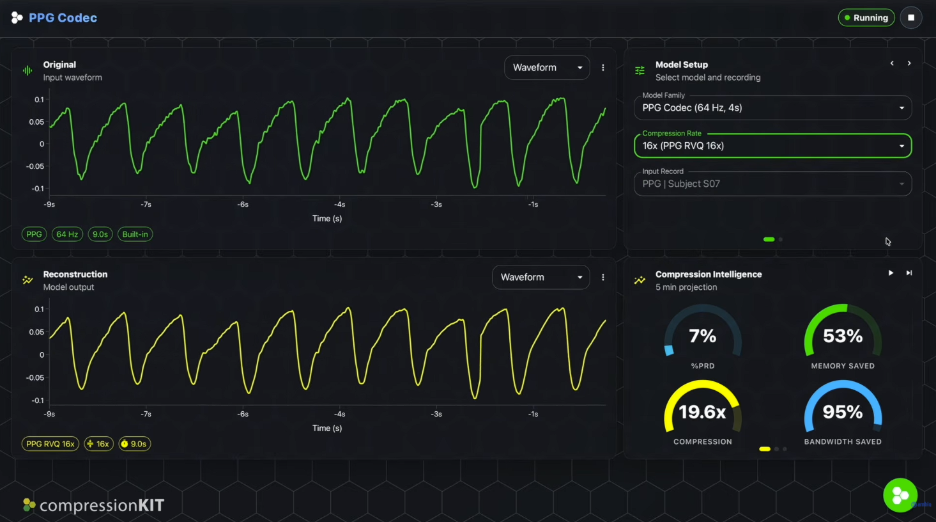Skip to next Compression Intelligence projection
This screenshot has width=936, height=522.
click(909, 273)
